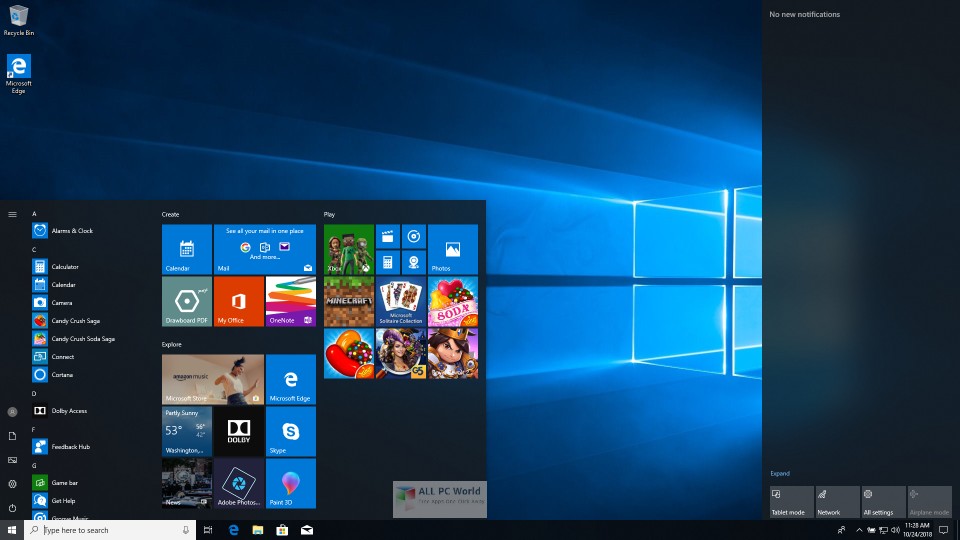
Task: Show hidden system tray icons chevron
Action: (x=859, y=530)
